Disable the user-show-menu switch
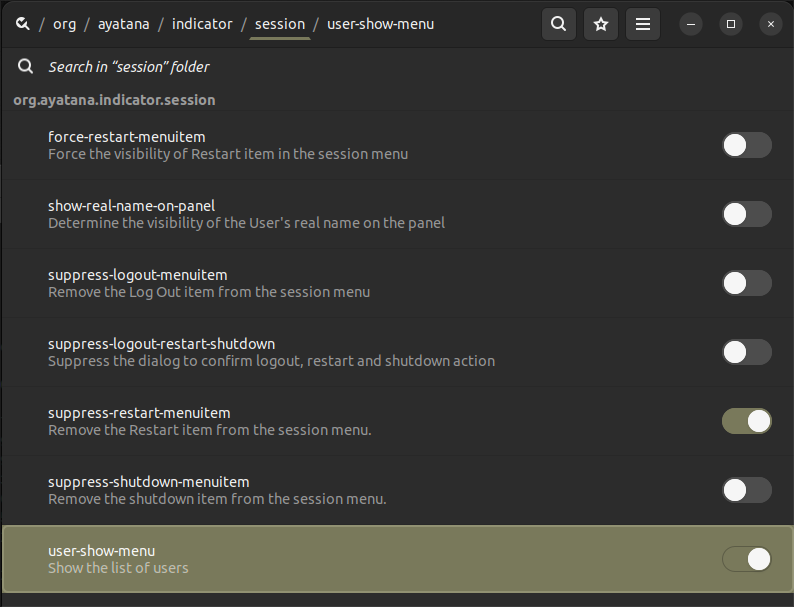The width and height of the screenshot is (794, 607). [x=746, y=559]
